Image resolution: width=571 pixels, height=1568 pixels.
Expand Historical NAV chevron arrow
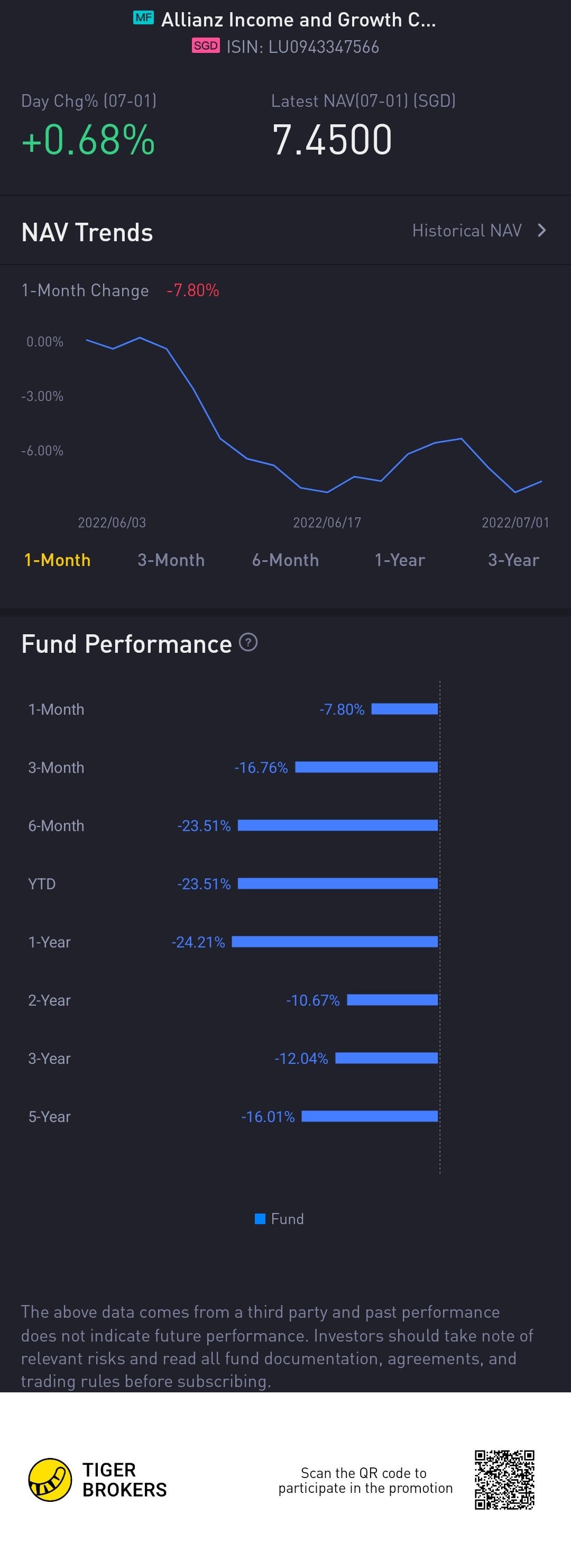542,231
